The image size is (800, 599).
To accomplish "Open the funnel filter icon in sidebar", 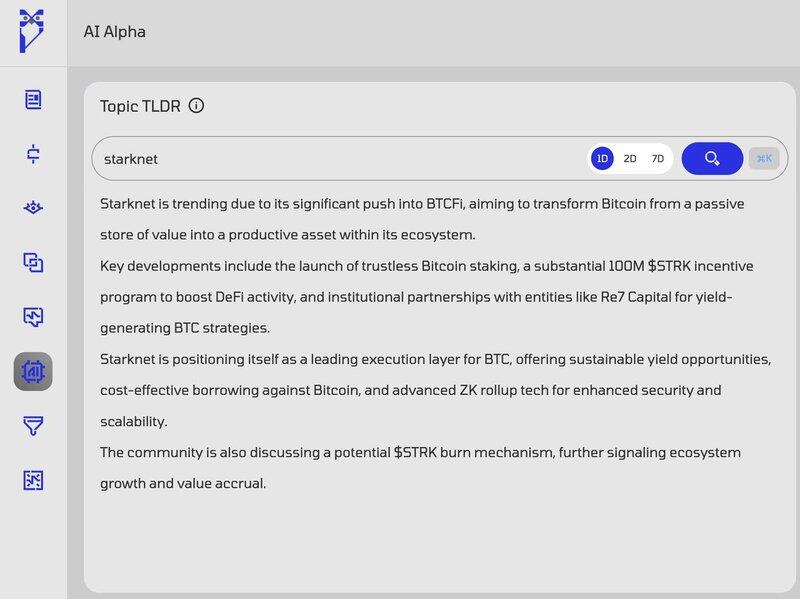I will click(33, 426).
